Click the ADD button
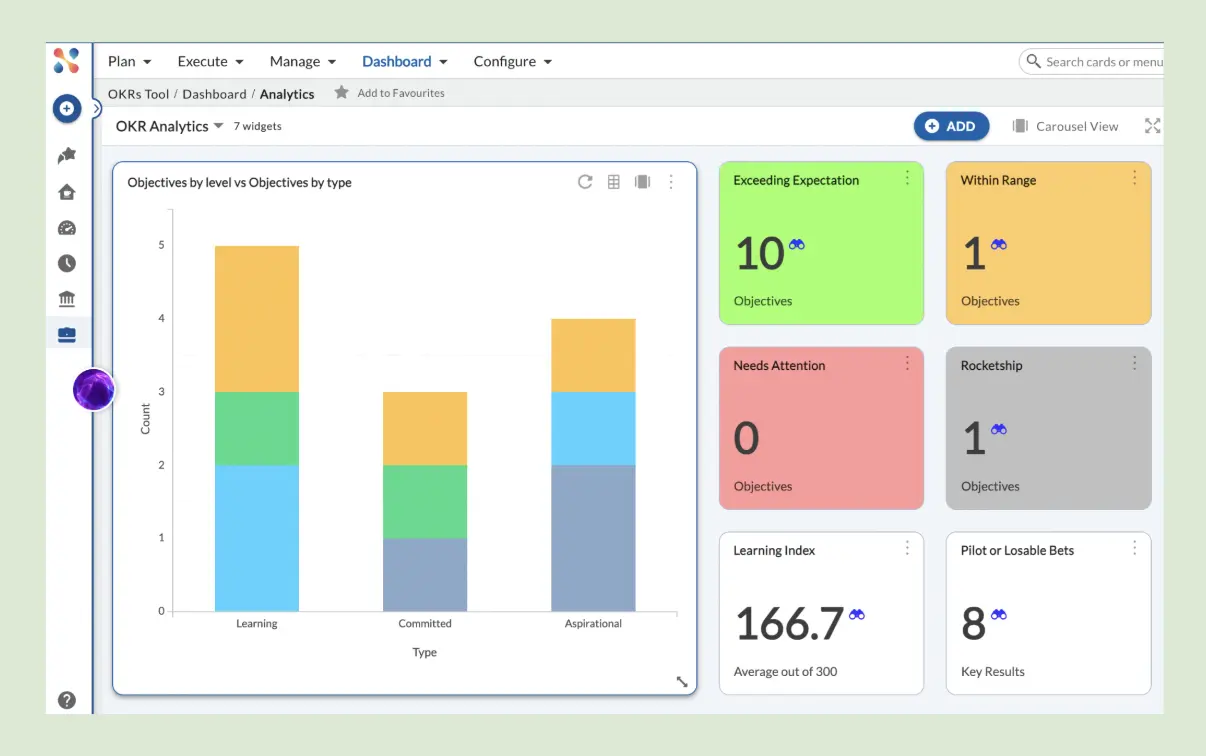This screenshot has width=1206, height=756. (951, 126)
